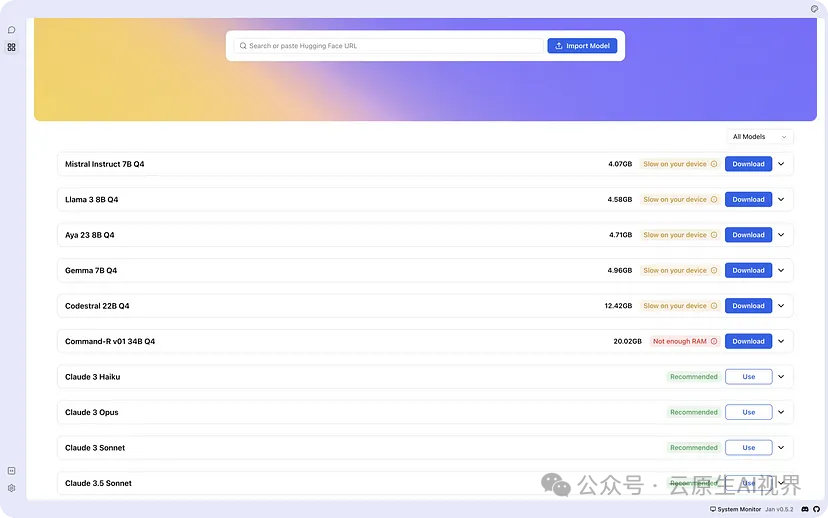This screenshot has width=828, height=518.
Task: Click the info icon on Llama 3 8B Q4's slow warning
Action: 714,200
